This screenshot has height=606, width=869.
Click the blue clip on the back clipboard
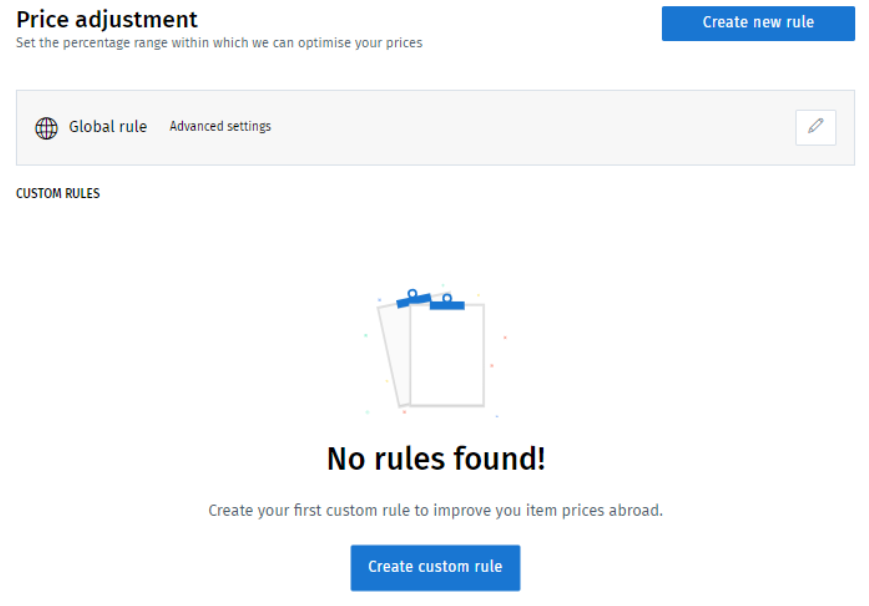pos(413,298)
